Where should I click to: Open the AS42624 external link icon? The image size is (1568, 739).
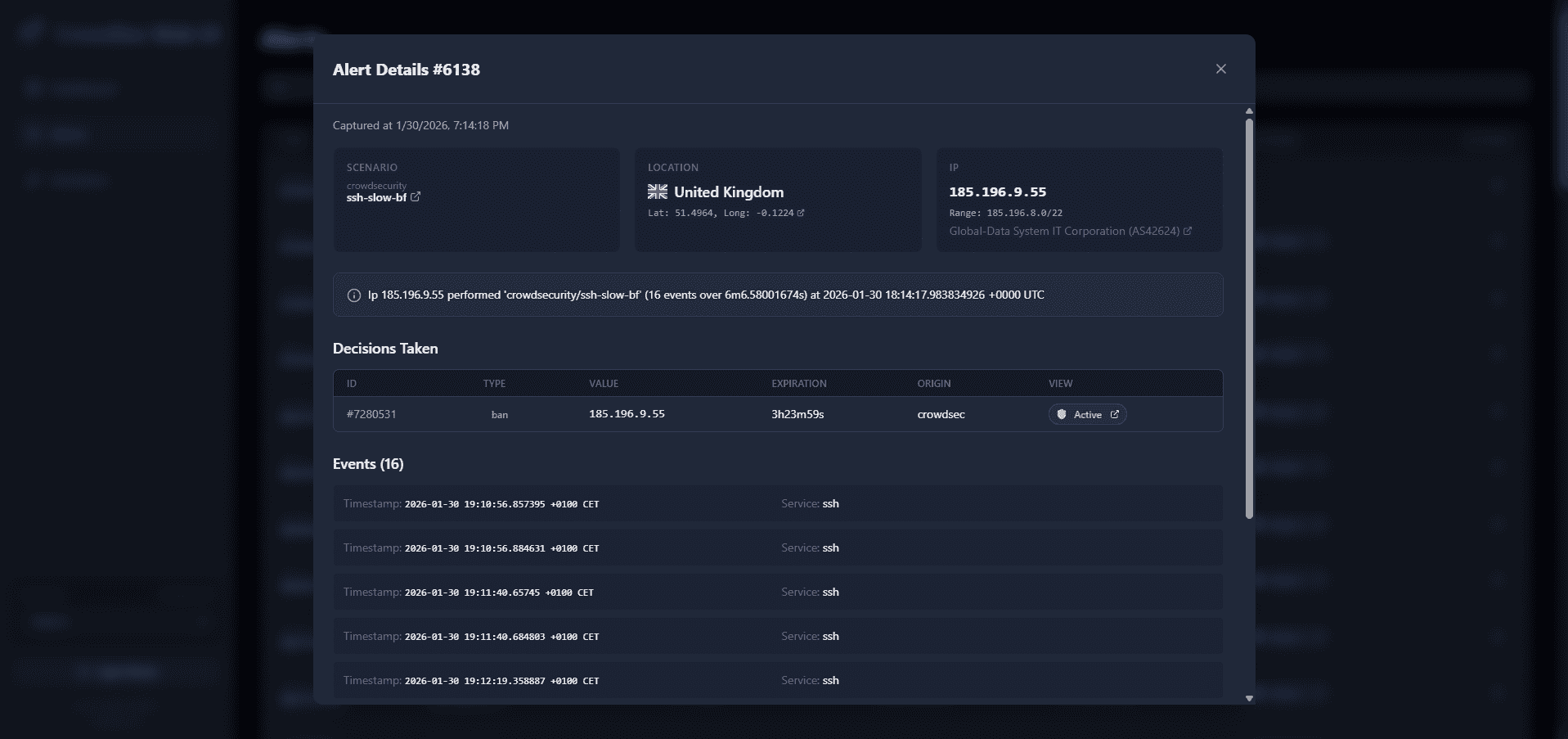(x=1188, y=232)
